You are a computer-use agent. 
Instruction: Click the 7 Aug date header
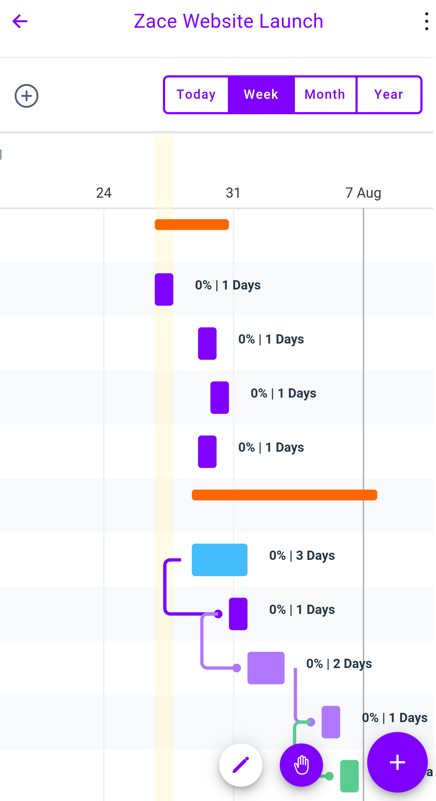point(363,193)
